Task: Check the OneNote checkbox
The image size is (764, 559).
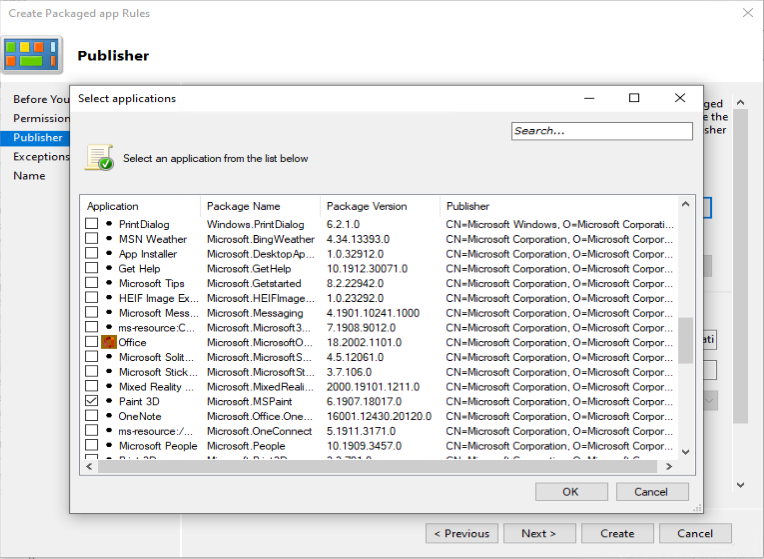Action: tap(92, 415)
